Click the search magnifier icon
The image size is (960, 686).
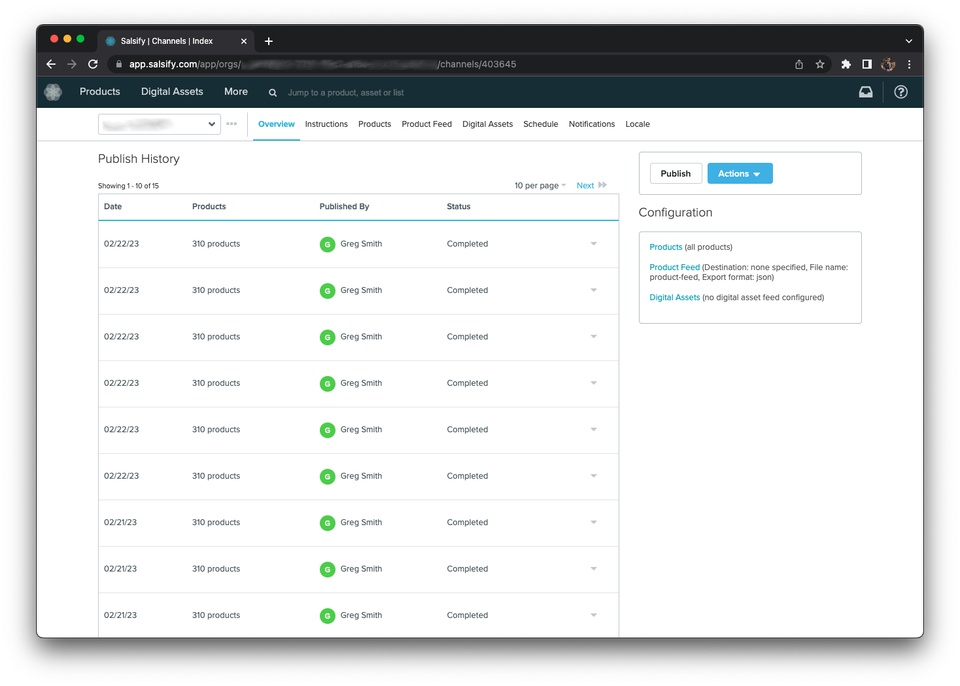click(273, 93)
